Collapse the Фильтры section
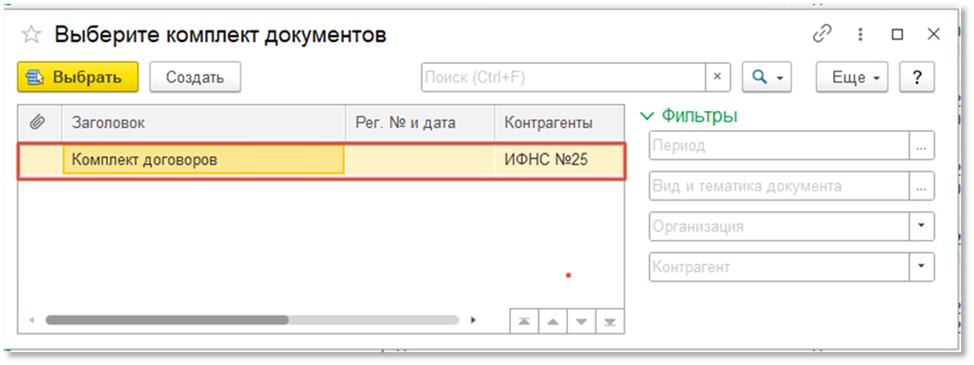974x365 pixels. pyautogui.click(x=690, y=115)
